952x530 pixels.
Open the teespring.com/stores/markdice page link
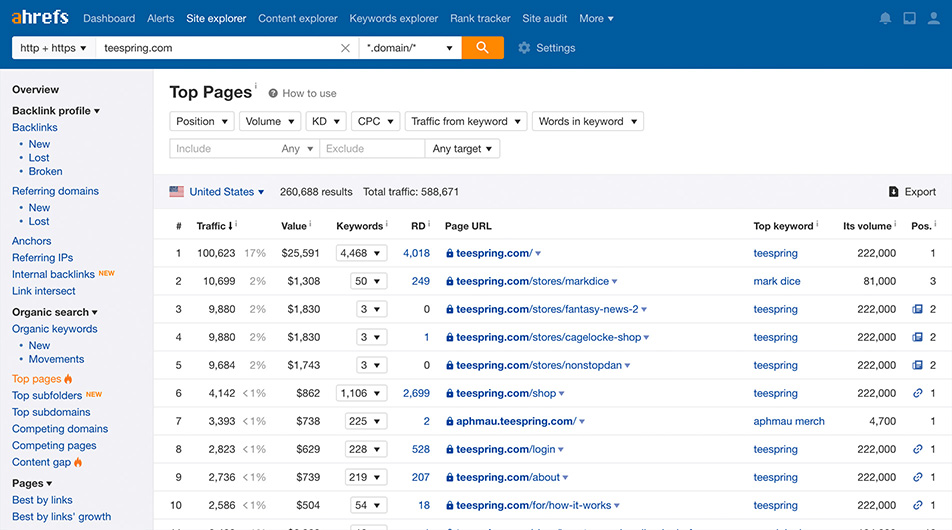530,282
